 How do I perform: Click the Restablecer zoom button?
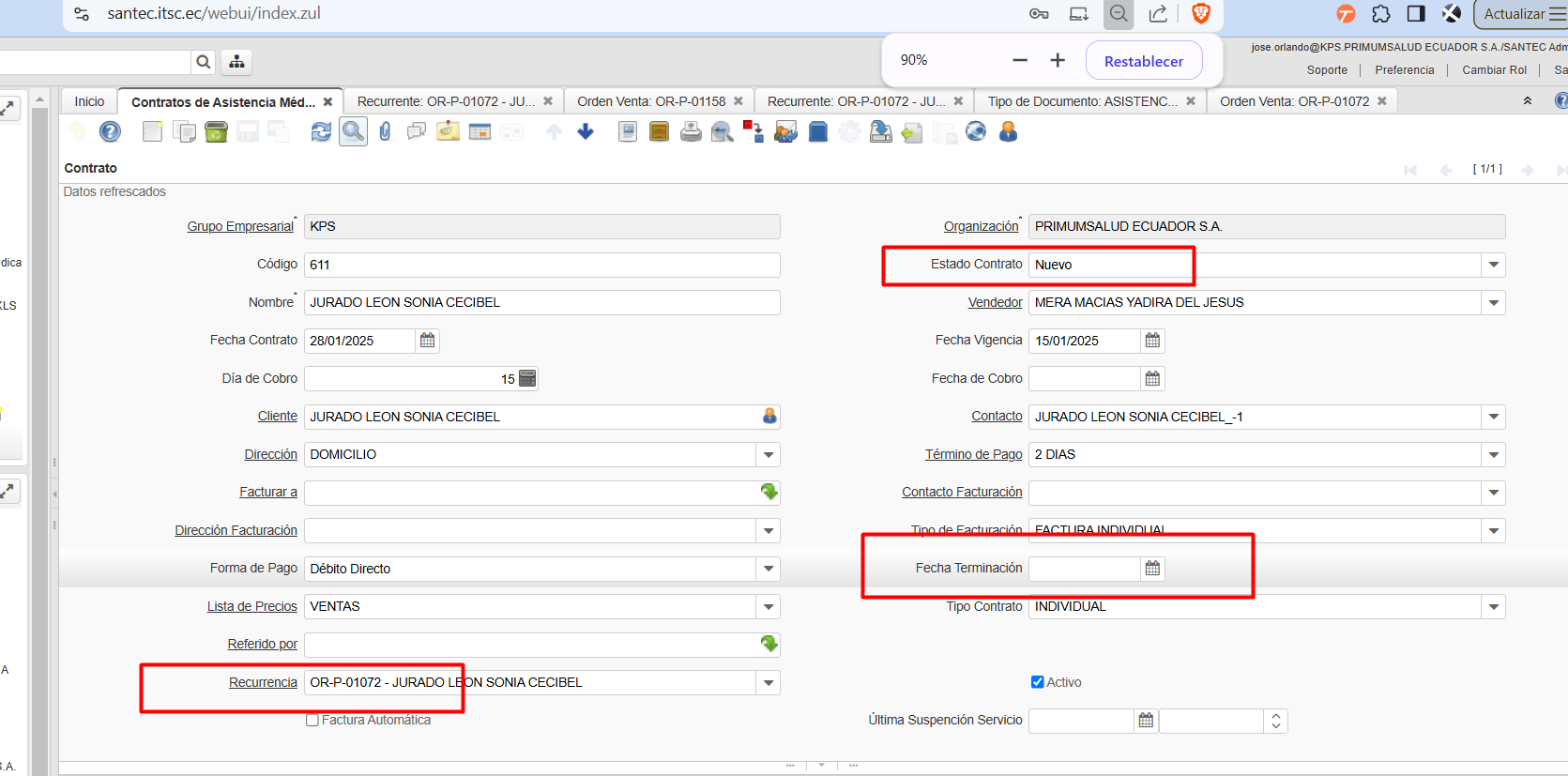(x=1143, y=61)
